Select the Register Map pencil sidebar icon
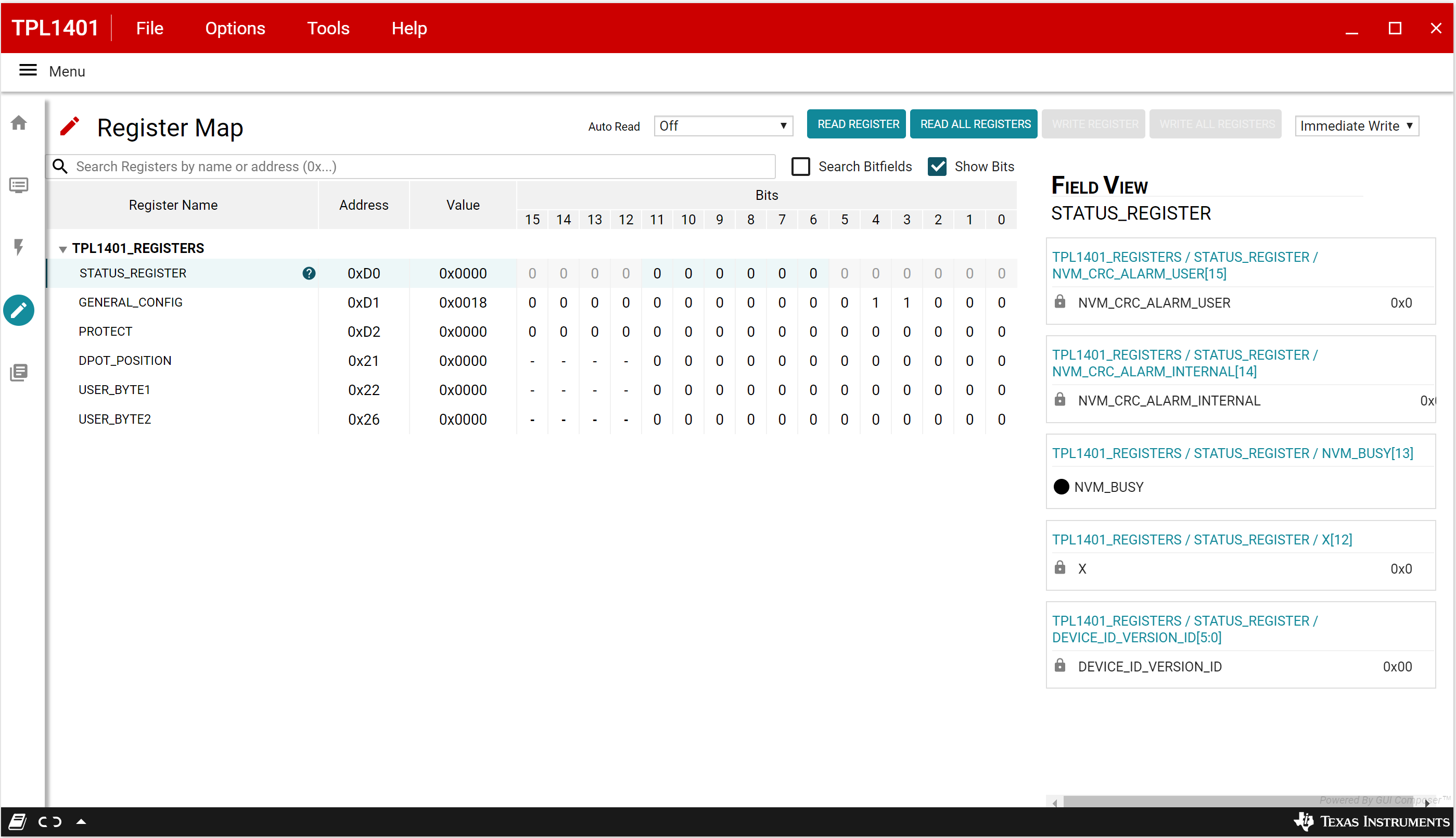The height and width of the screenshot is (838, 1456). (x=19, y=311)
